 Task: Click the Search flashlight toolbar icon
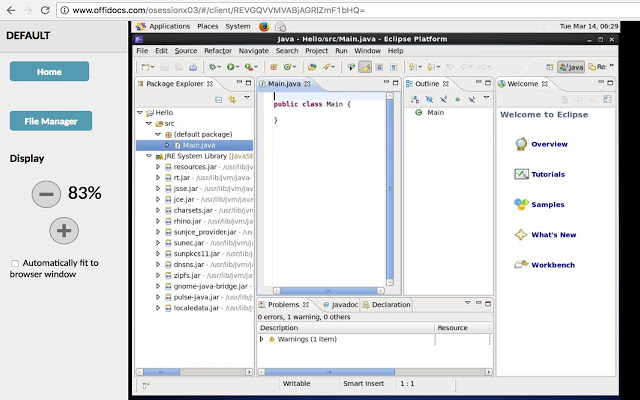coord(327,67)
